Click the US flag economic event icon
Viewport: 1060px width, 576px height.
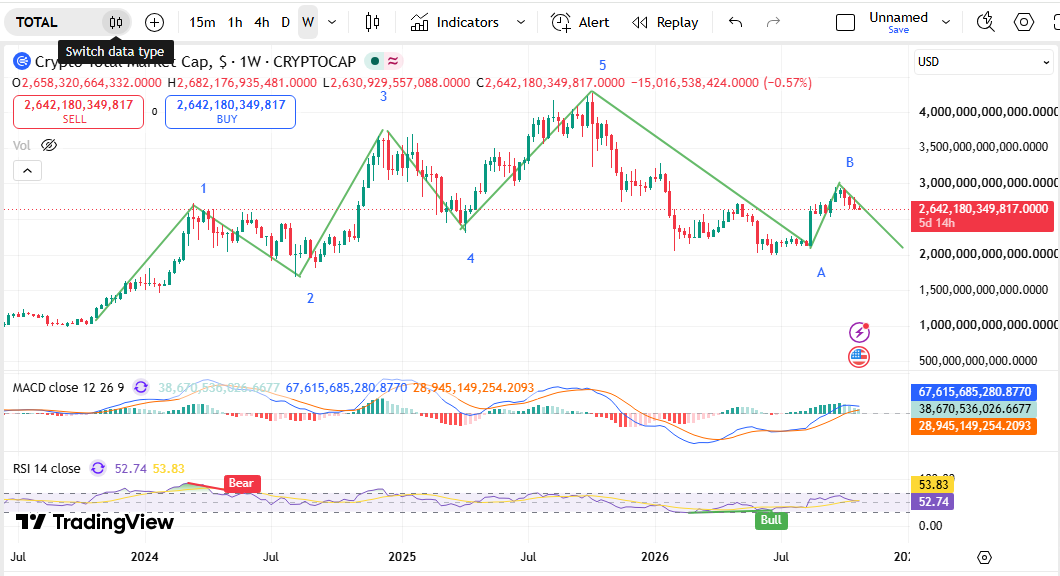click(x=859, y=356)
